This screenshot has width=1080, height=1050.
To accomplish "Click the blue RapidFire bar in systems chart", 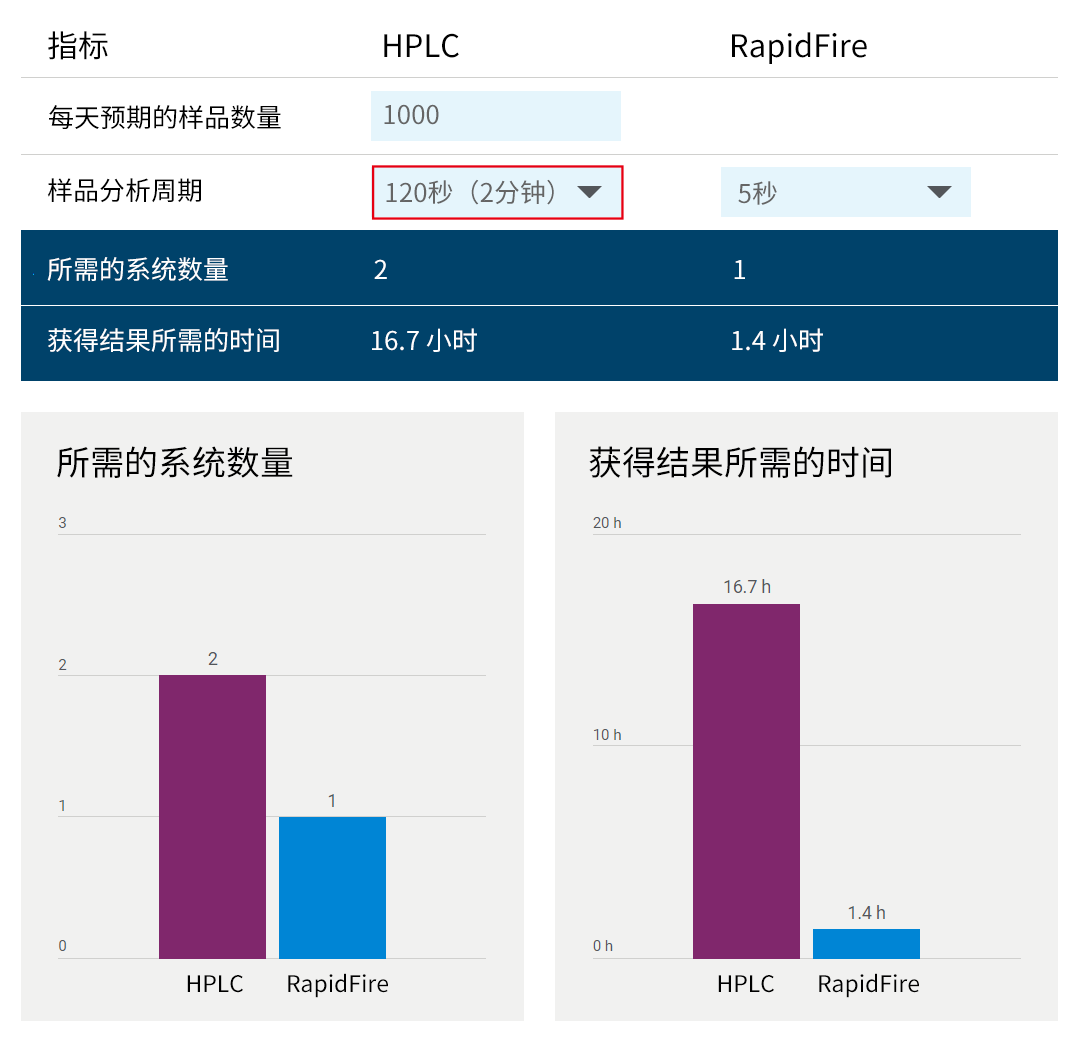I will (332, 887).
